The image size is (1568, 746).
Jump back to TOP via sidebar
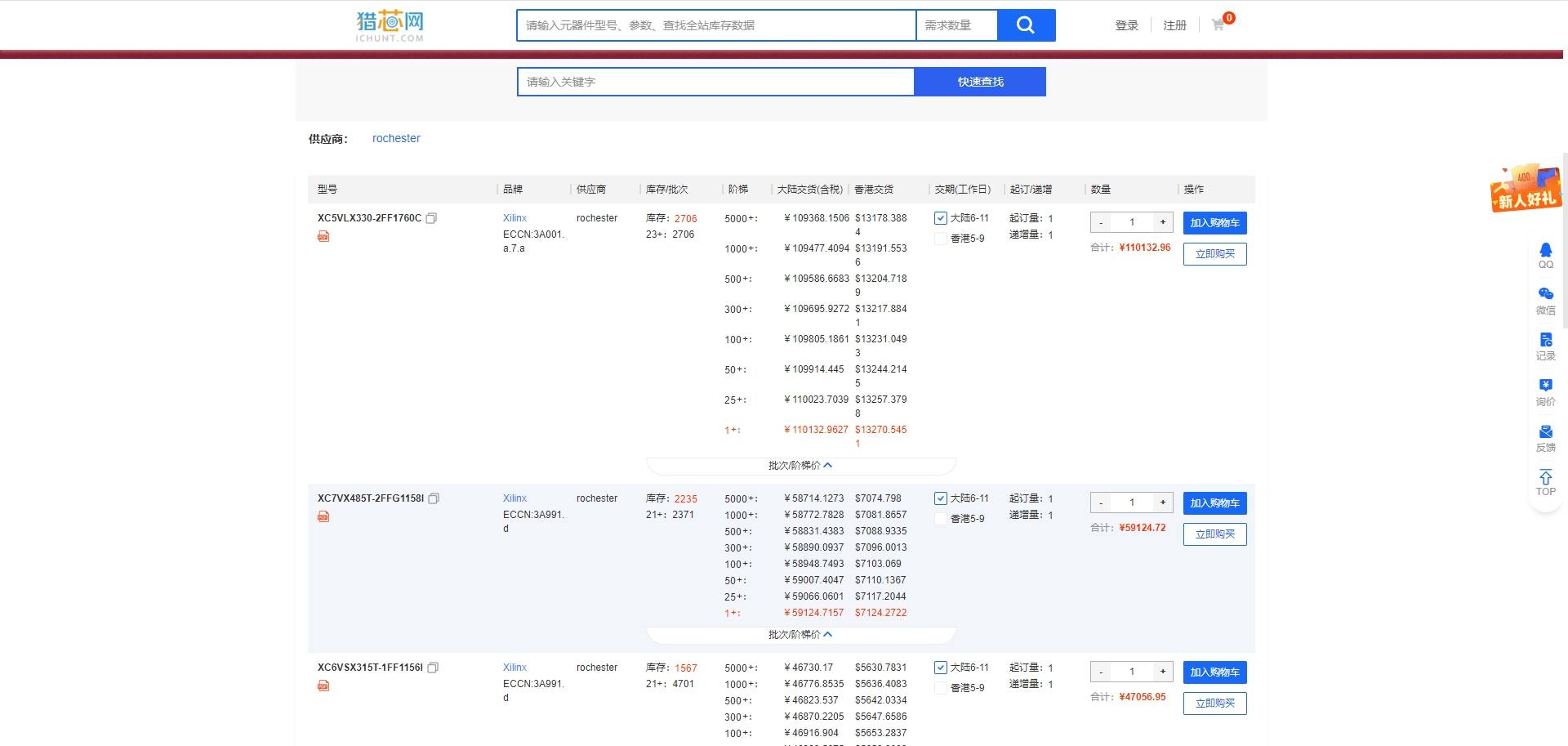[x=1546, y=483]
